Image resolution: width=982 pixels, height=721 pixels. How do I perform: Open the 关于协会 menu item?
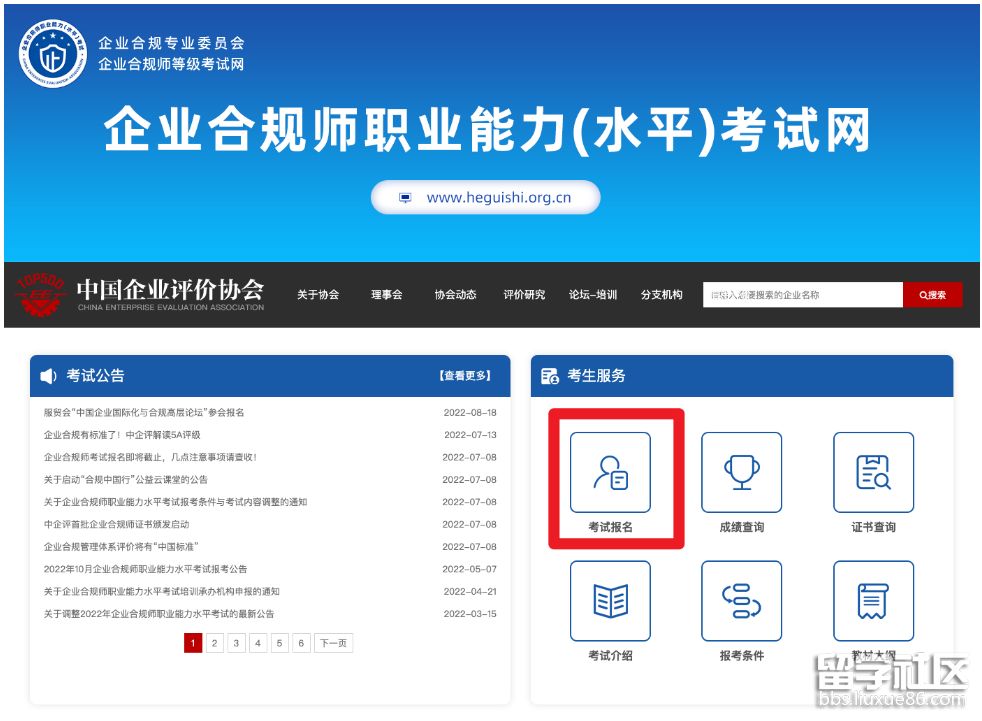(318, 295)
